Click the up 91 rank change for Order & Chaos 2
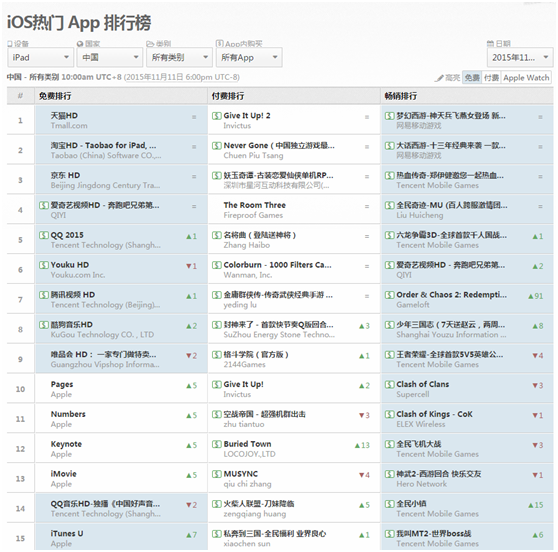Screen dimensions: 558x552 536,296
